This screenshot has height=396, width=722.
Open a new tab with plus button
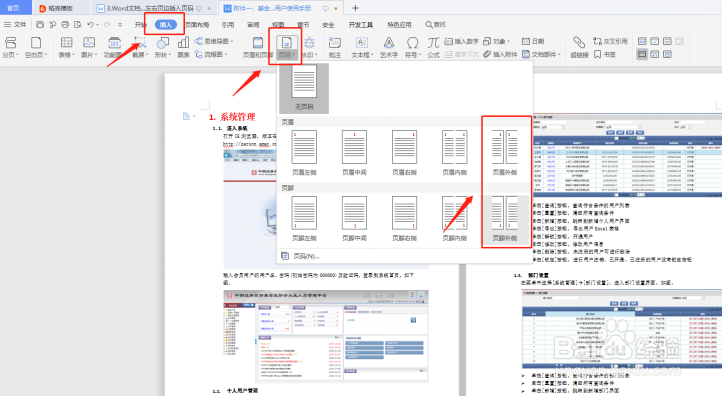click(x=355, y=8)
